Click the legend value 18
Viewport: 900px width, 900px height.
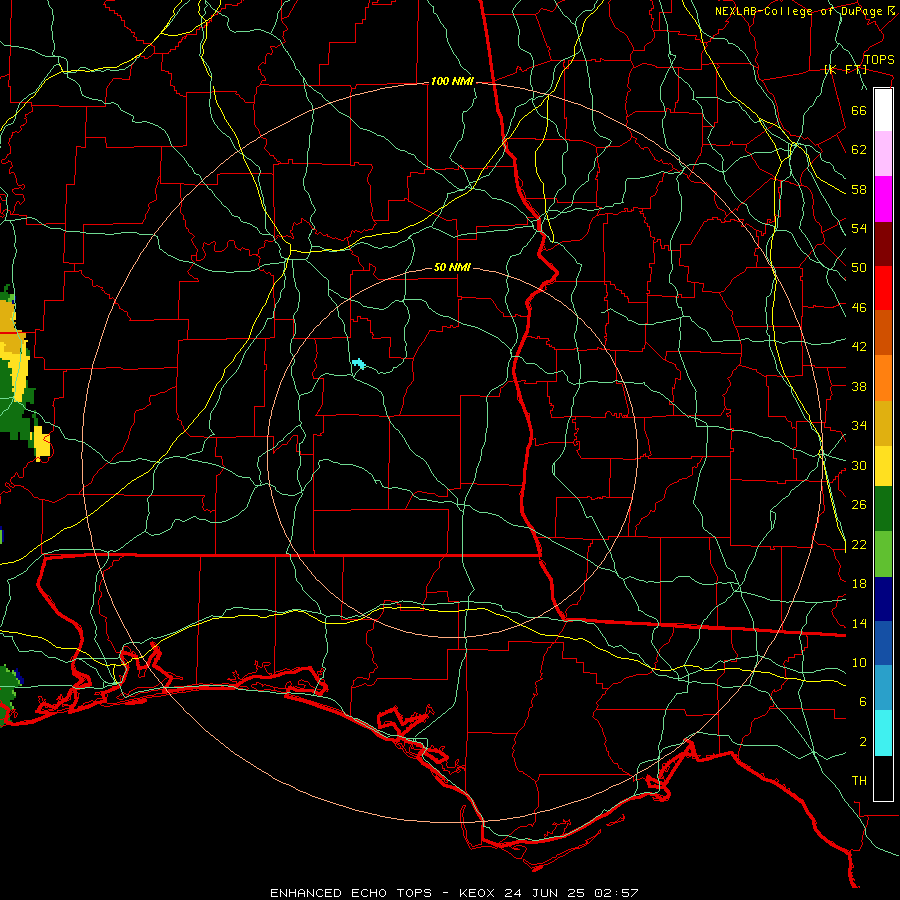(x=859, y=584)
